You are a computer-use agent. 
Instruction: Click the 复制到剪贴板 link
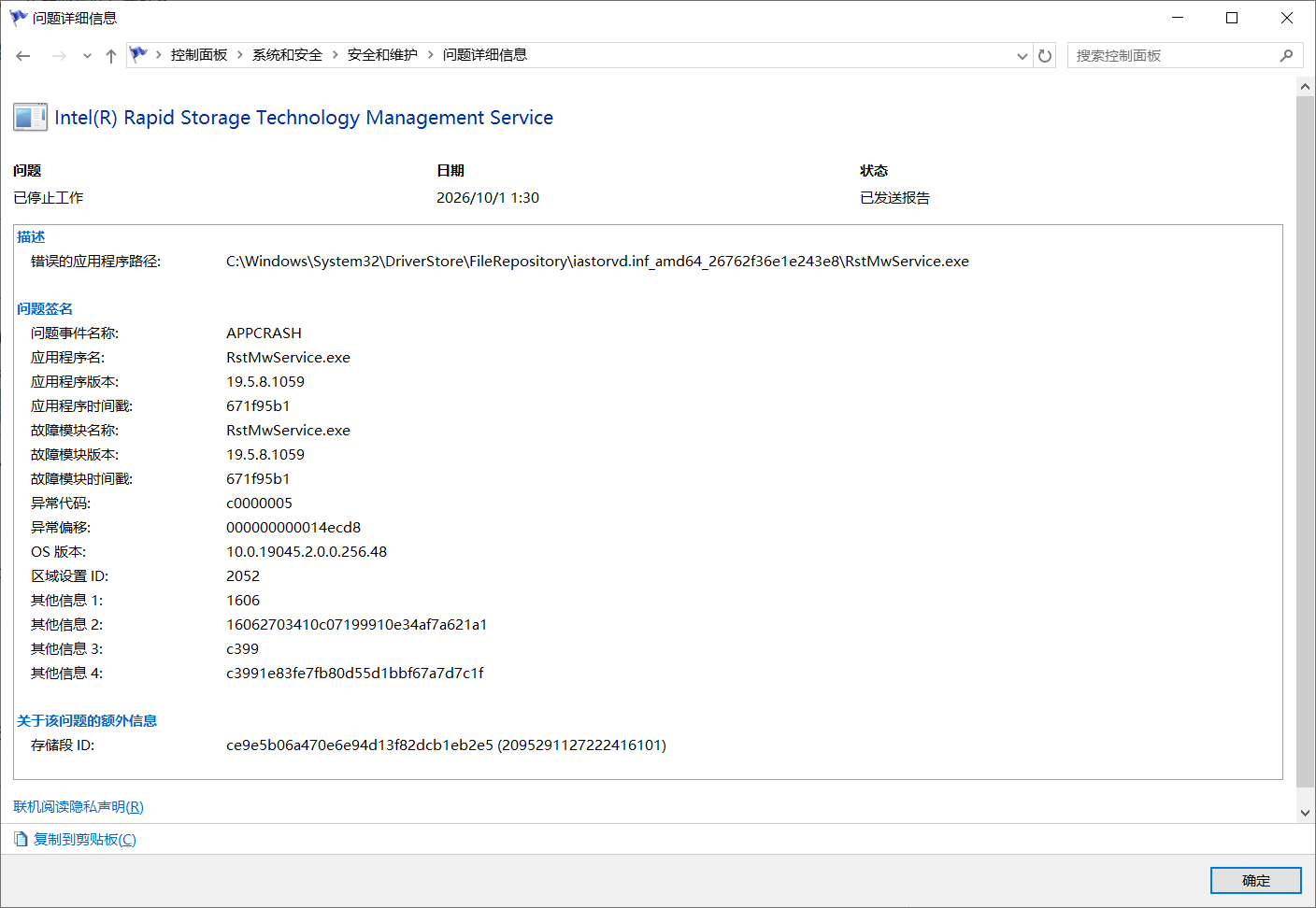[x=85, y=839]
